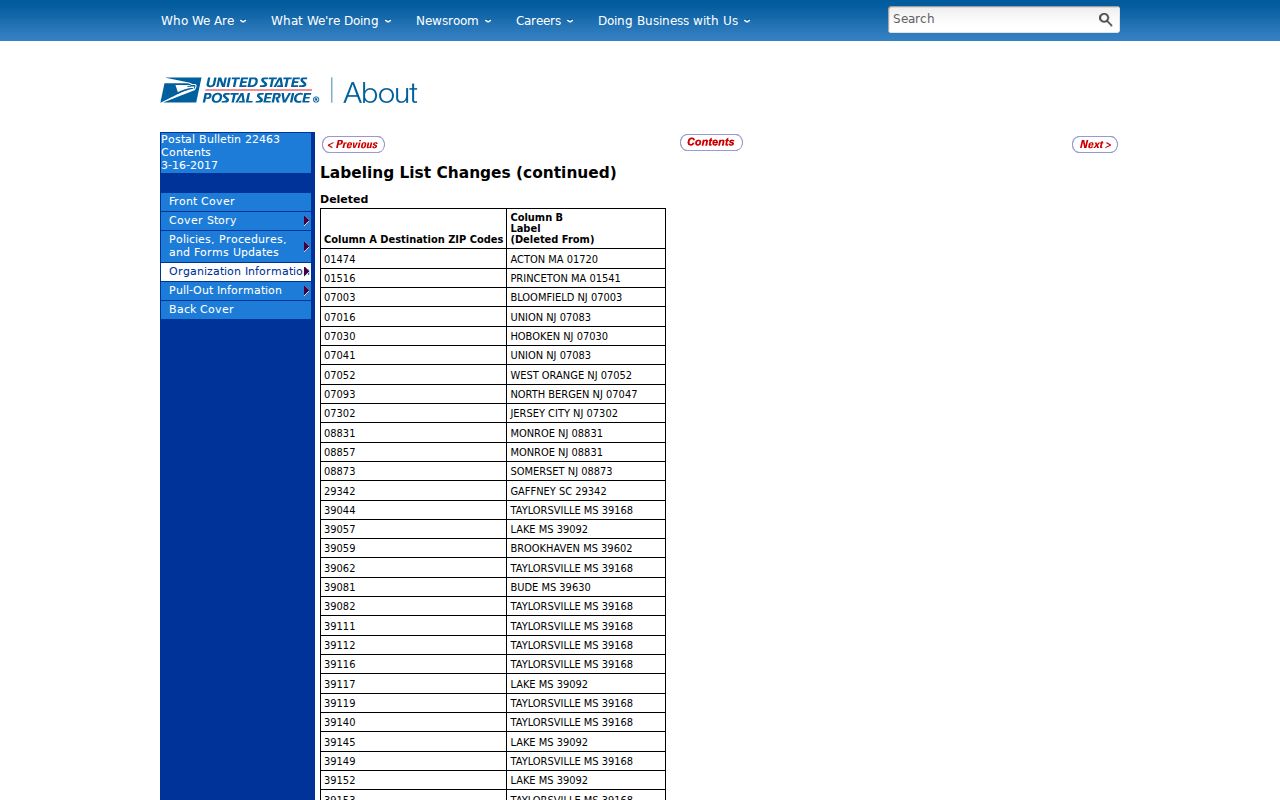
Task: Click ZIP code 39059 cell
Action: [x=413, y=548]
